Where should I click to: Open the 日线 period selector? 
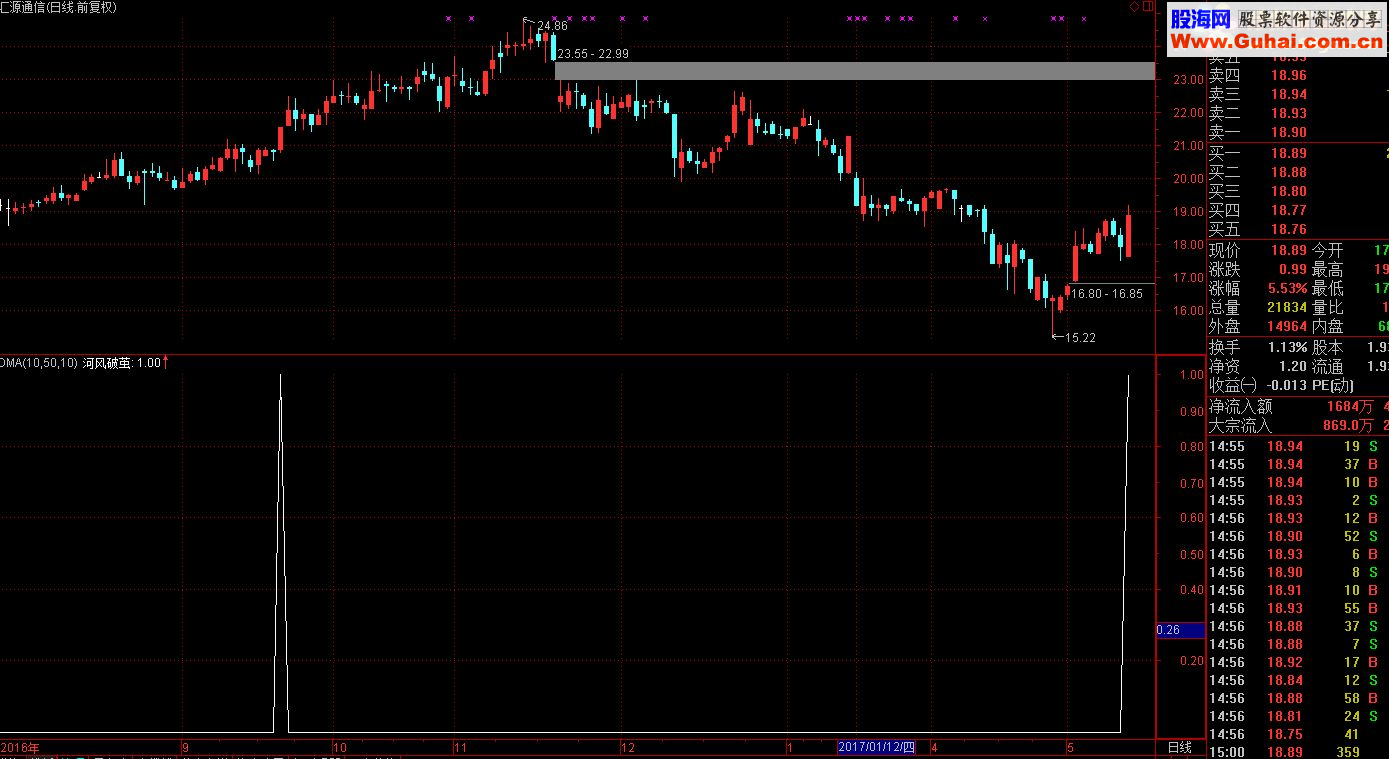(1180, 747)
